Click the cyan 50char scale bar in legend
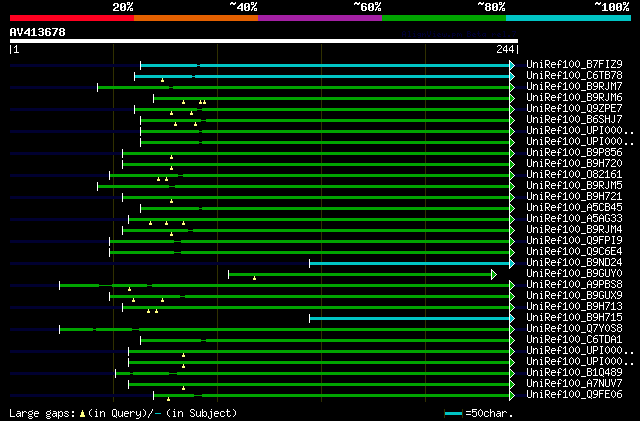 pos(453,414)
